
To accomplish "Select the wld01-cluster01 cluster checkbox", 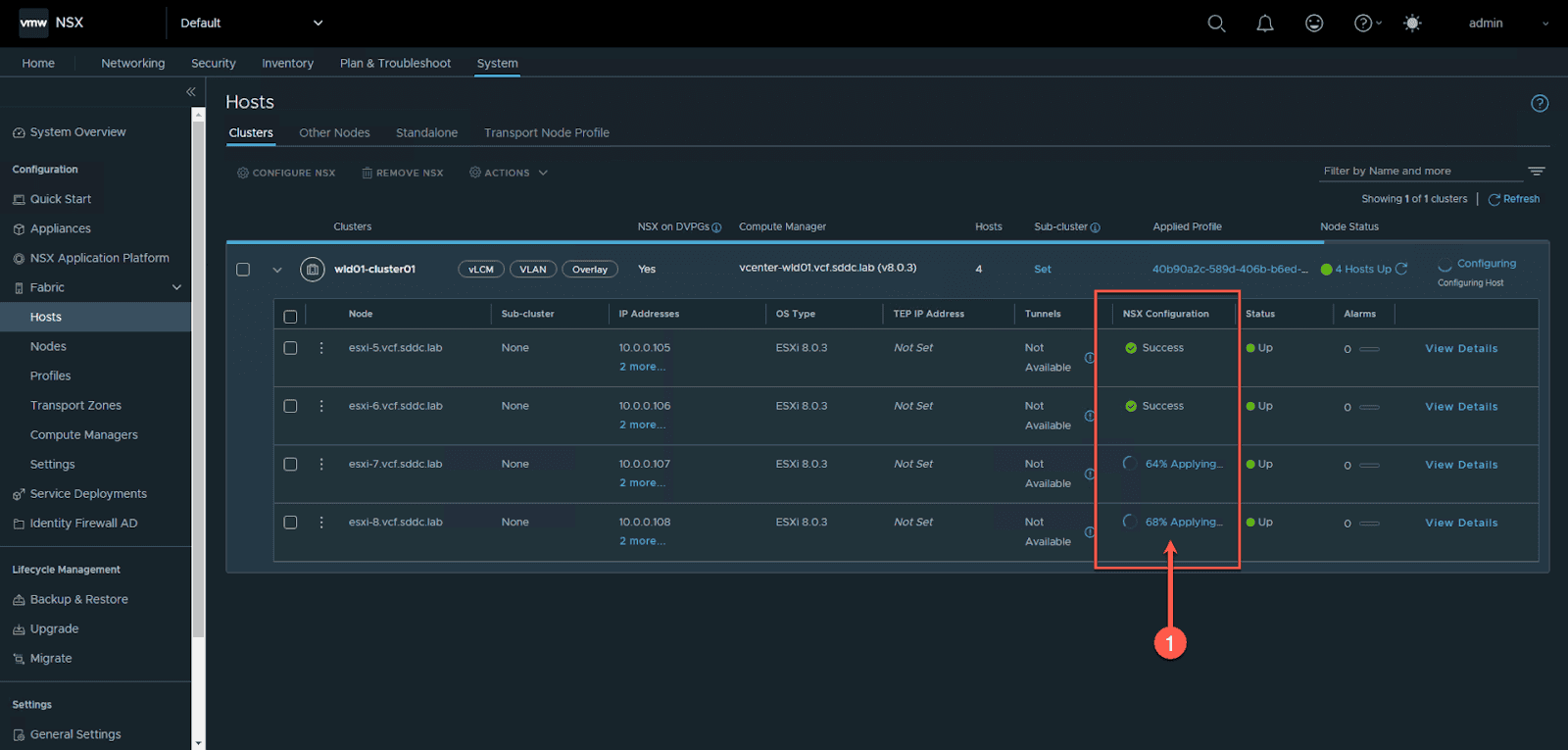I will [x=243, y=270].
